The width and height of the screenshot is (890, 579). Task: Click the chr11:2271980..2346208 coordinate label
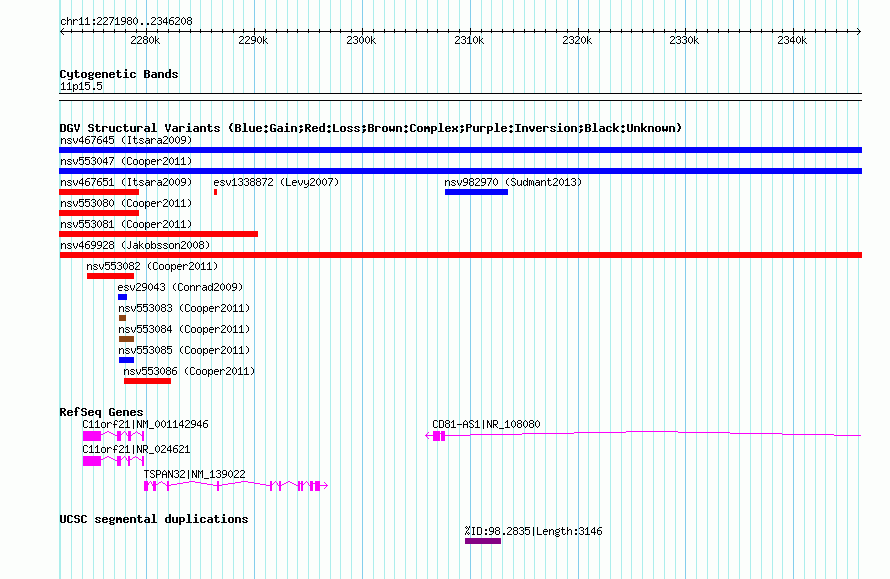126,21
